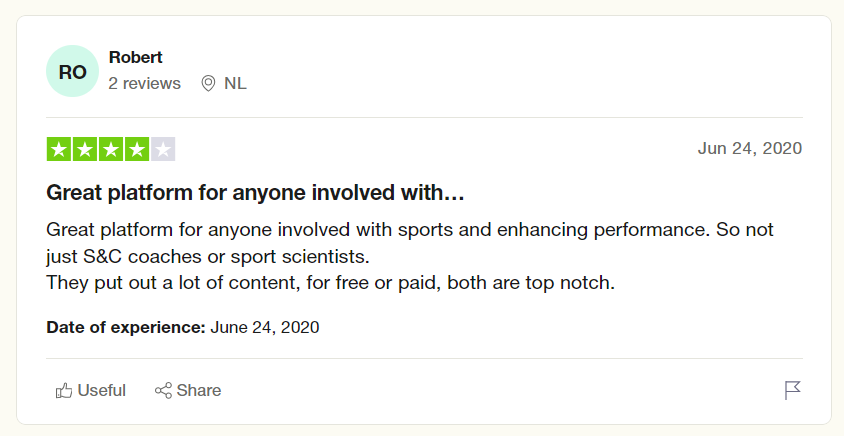The image size is (844, 436).
Task: Click the second green star rating
Action: pos(85,149)
